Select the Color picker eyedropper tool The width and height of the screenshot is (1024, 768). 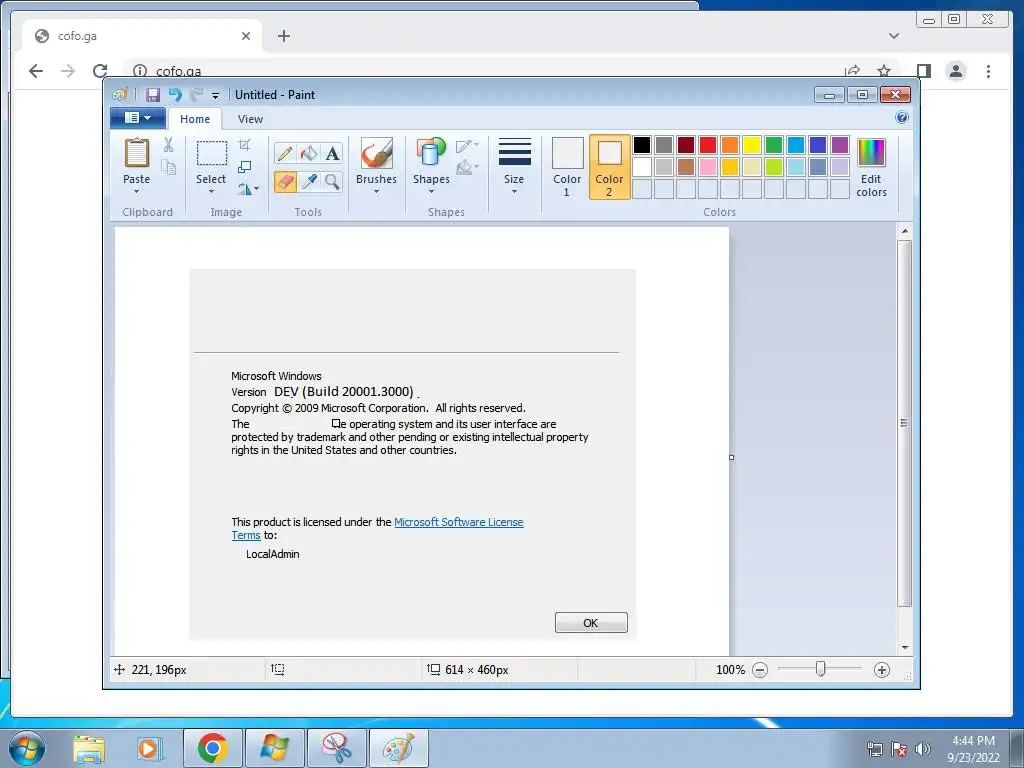coord(308,181)
